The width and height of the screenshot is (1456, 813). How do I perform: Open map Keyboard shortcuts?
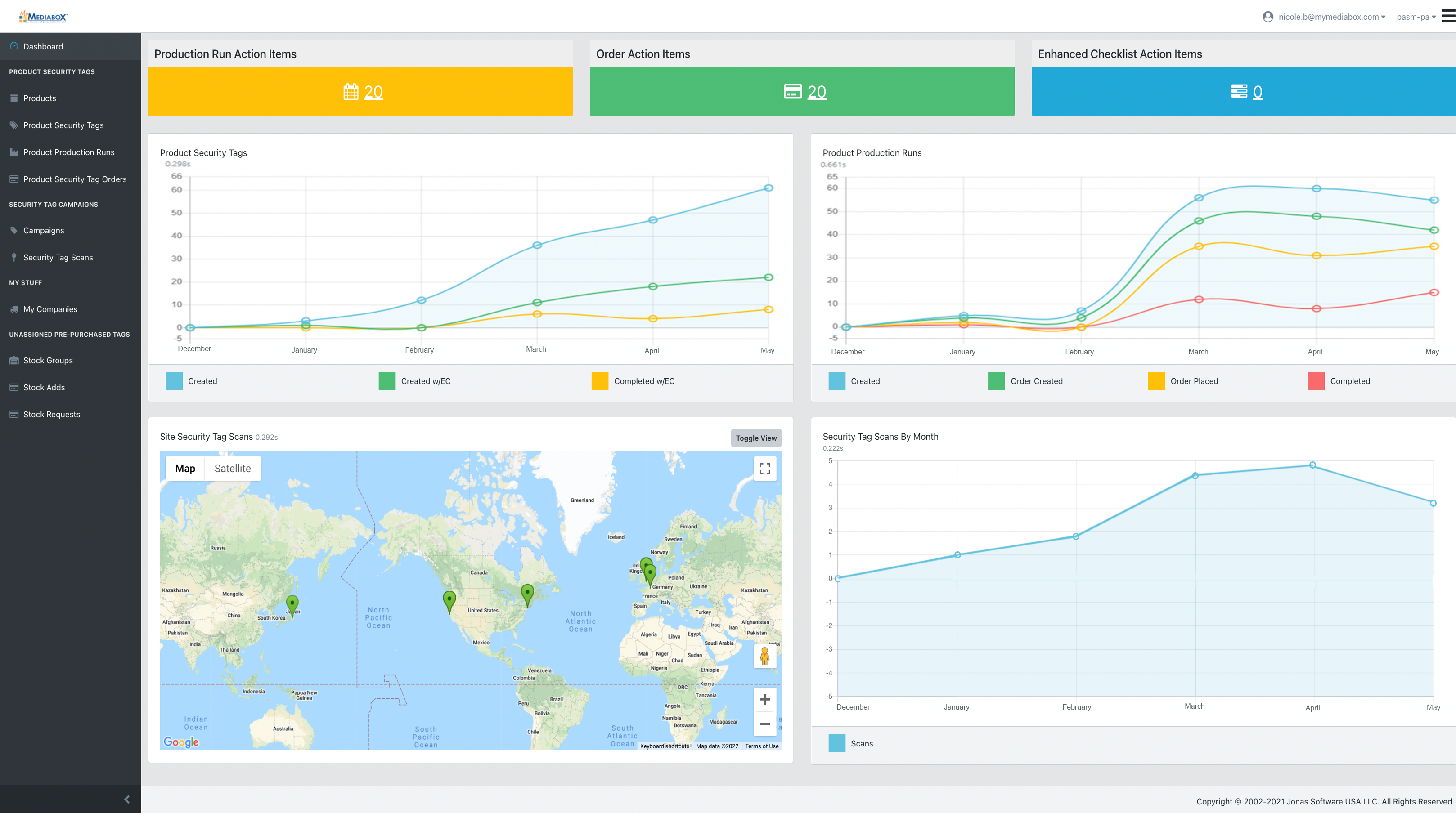tap(665, 746)
